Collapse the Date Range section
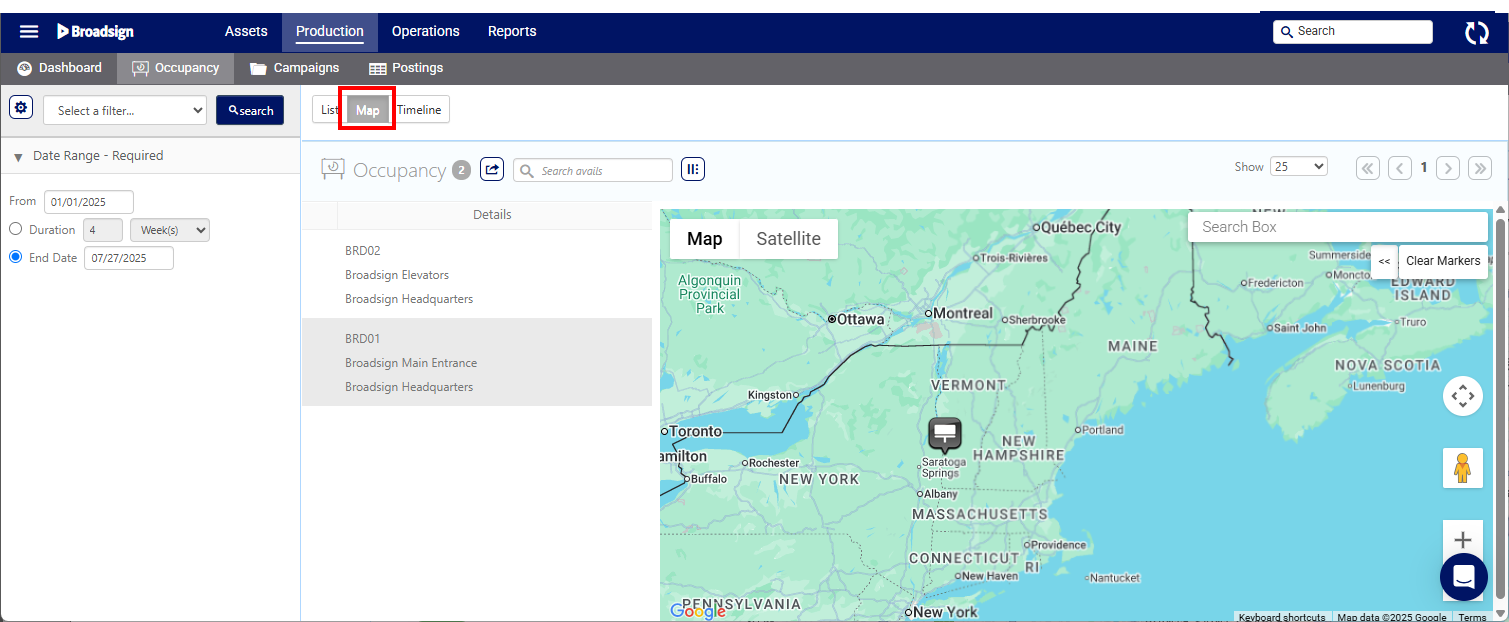 [x=18, y=157]
